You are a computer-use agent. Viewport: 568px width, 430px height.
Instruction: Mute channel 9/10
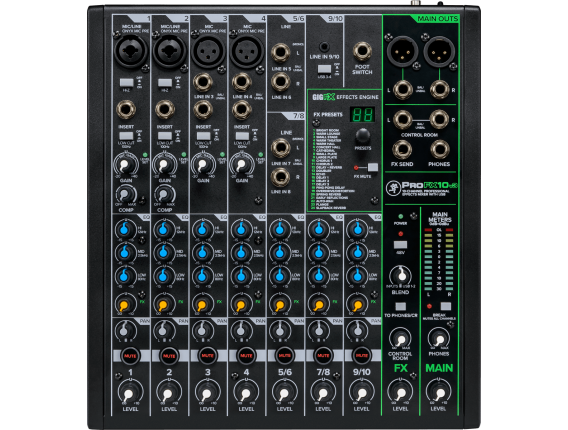(x=362, y=356)
